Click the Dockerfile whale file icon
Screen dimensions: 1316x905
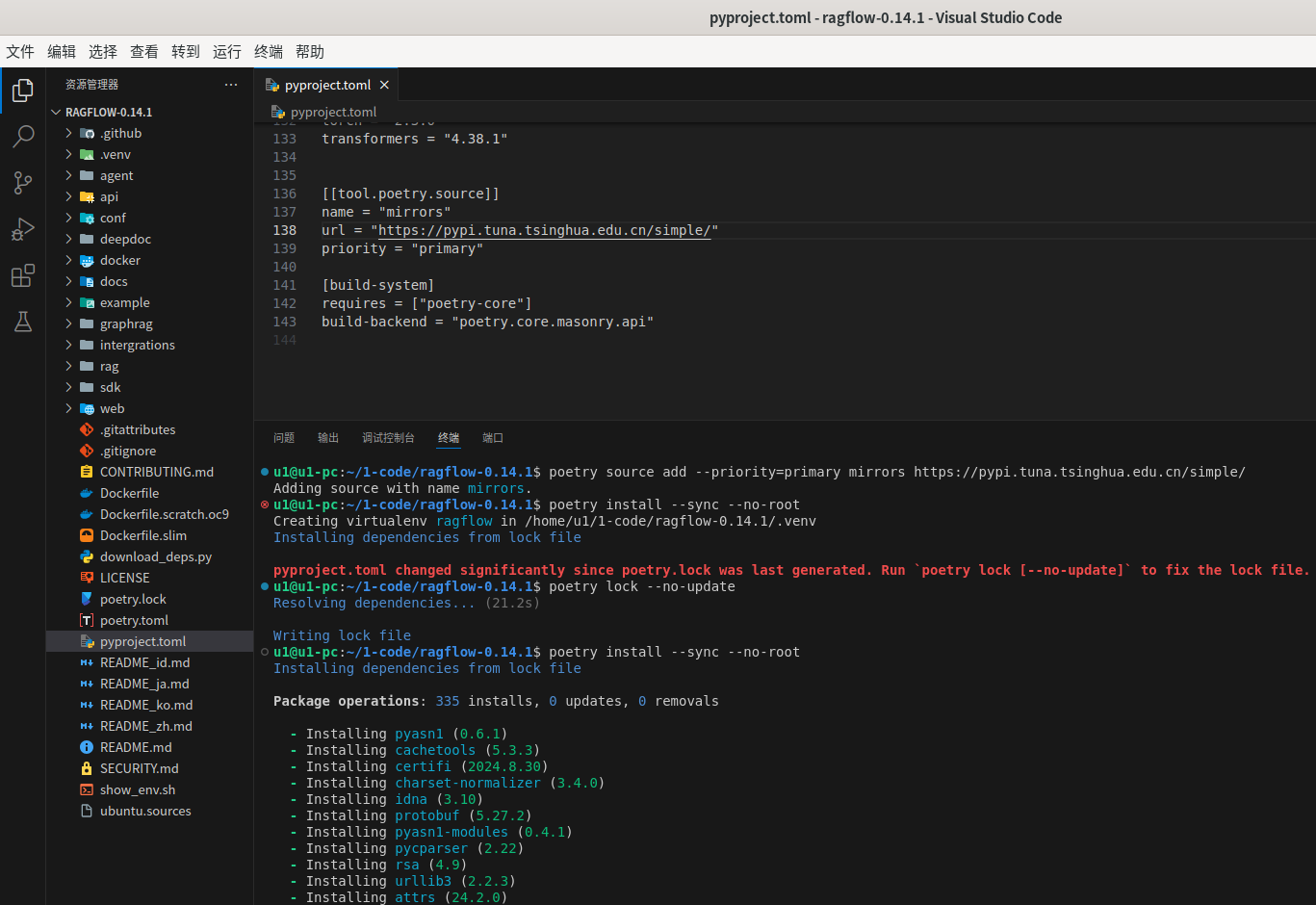tap(87, 493)
